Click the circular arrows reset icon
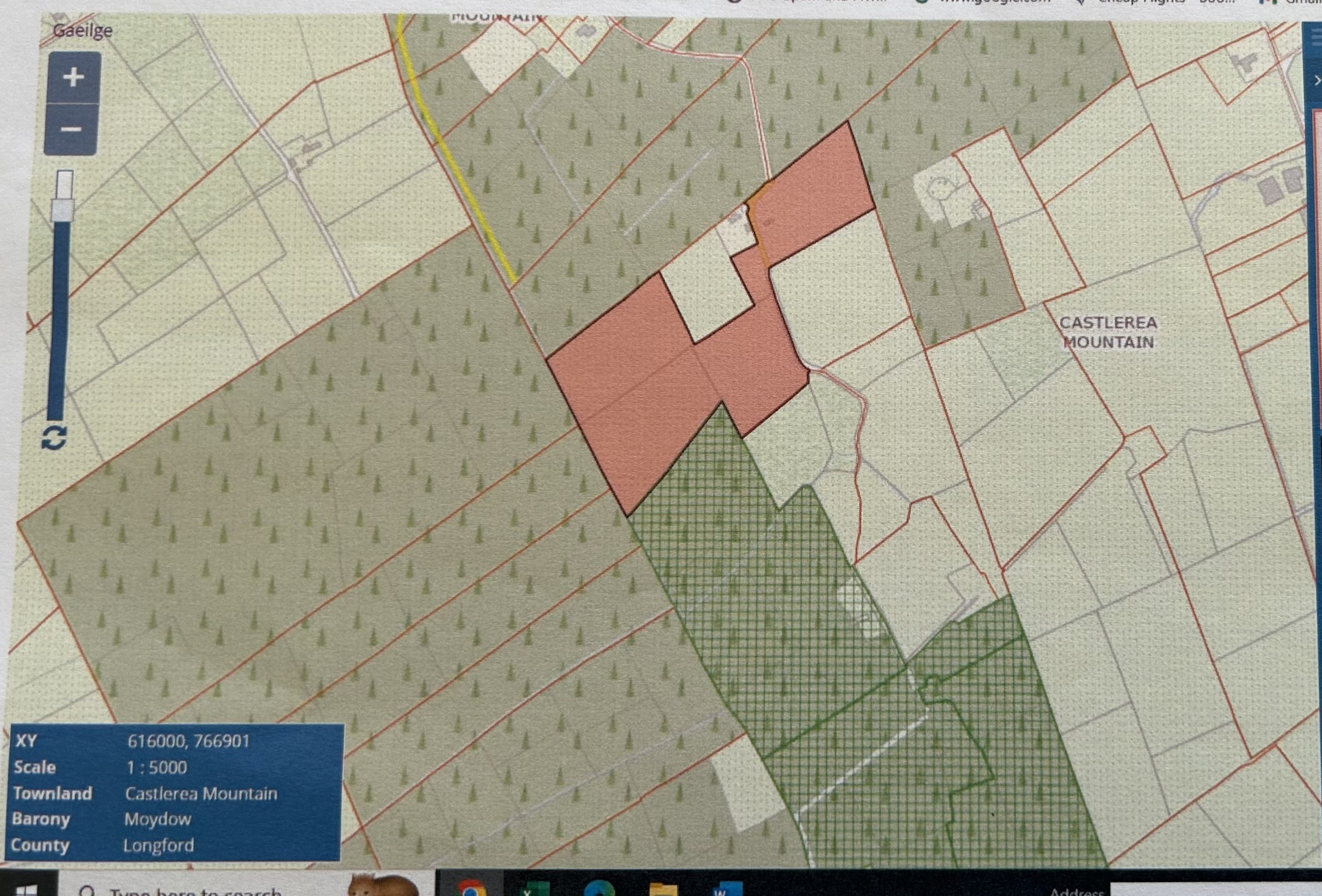The width and height of the screenshot is (1322, 896). pos(55,438)
